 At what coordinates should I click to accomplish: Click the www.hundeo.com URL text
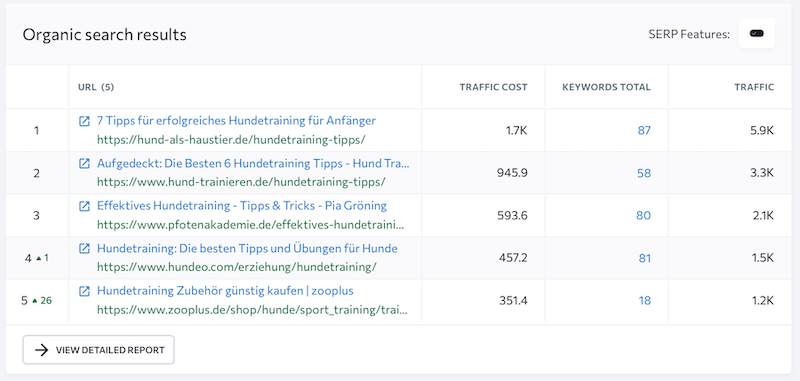(237, 267)
